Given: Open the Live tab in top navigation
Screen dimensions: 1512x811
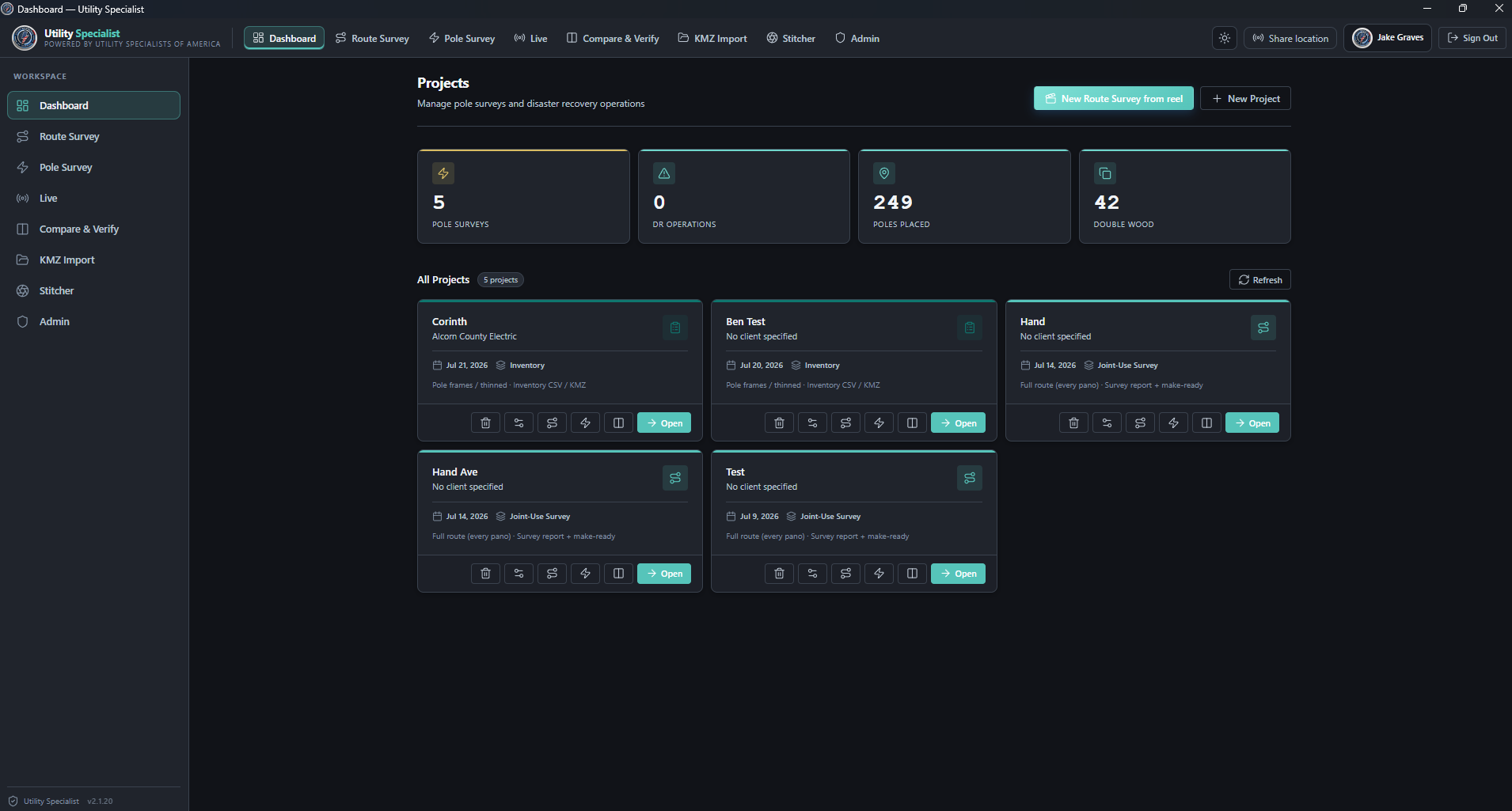Looking at the screenshot, I should coord(530,38).
